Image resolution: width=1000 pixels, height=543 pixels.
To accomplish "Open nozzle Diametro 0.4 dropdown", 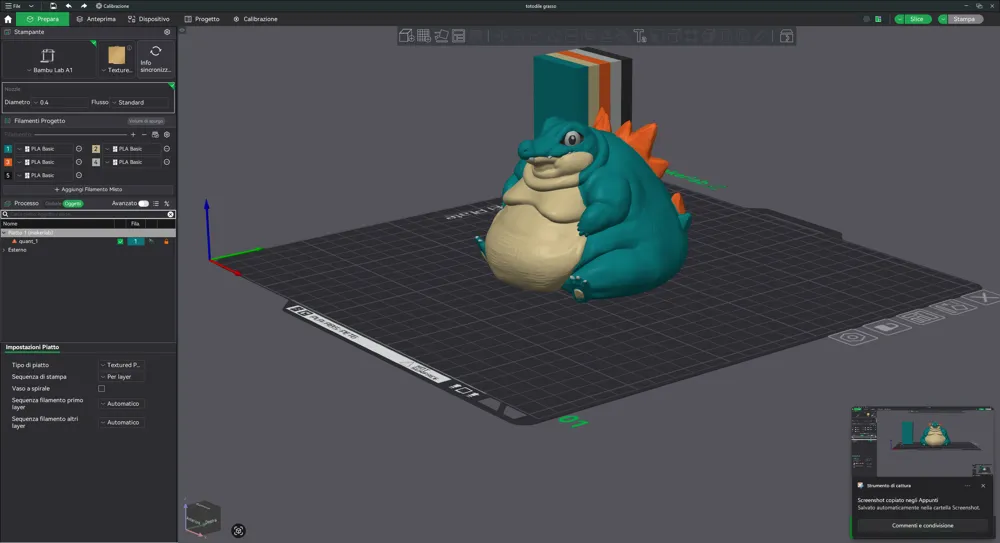I will 60,102.
